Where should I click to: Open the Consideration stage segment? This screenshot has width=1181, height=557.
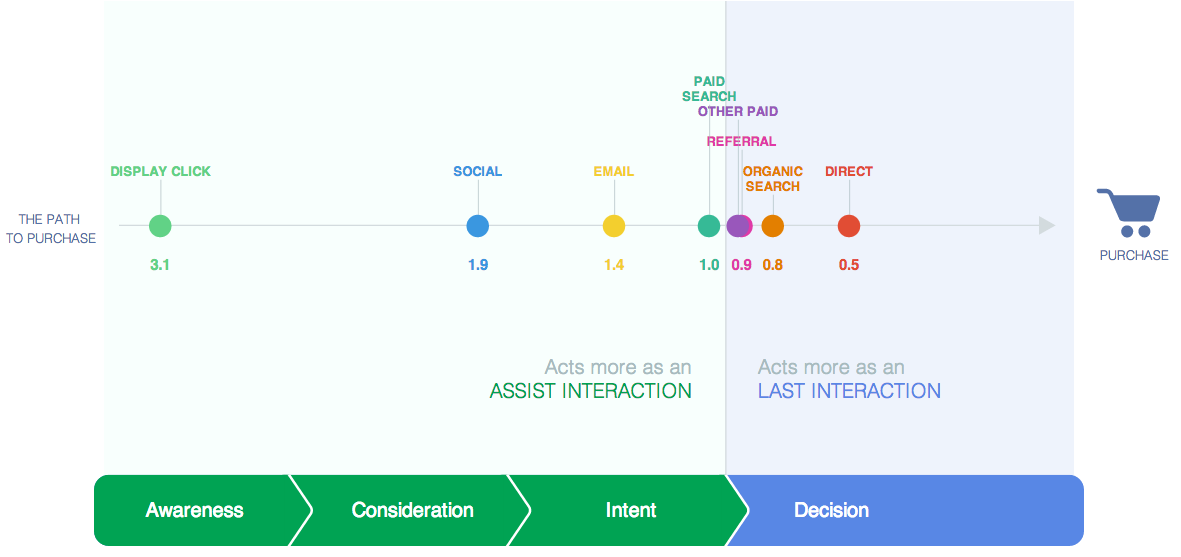(x=413, y=510)
